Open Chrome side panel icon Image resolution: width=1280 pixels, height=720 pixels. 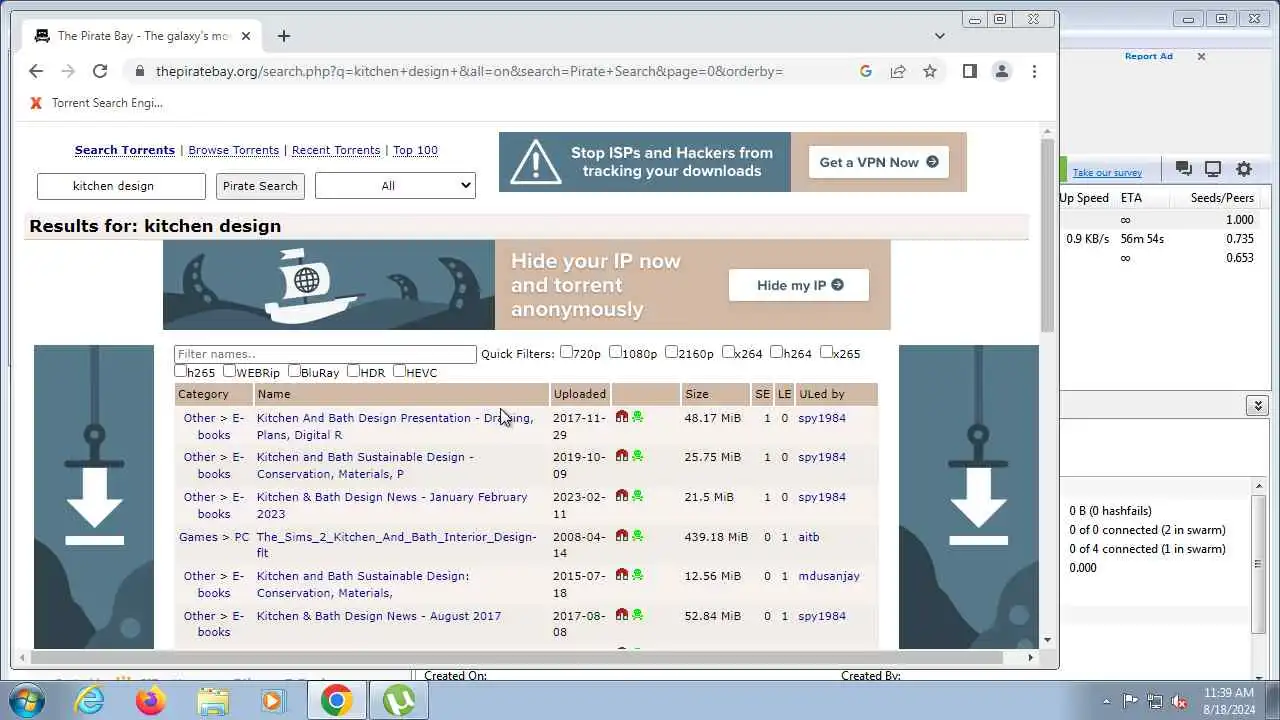point(969,71)
